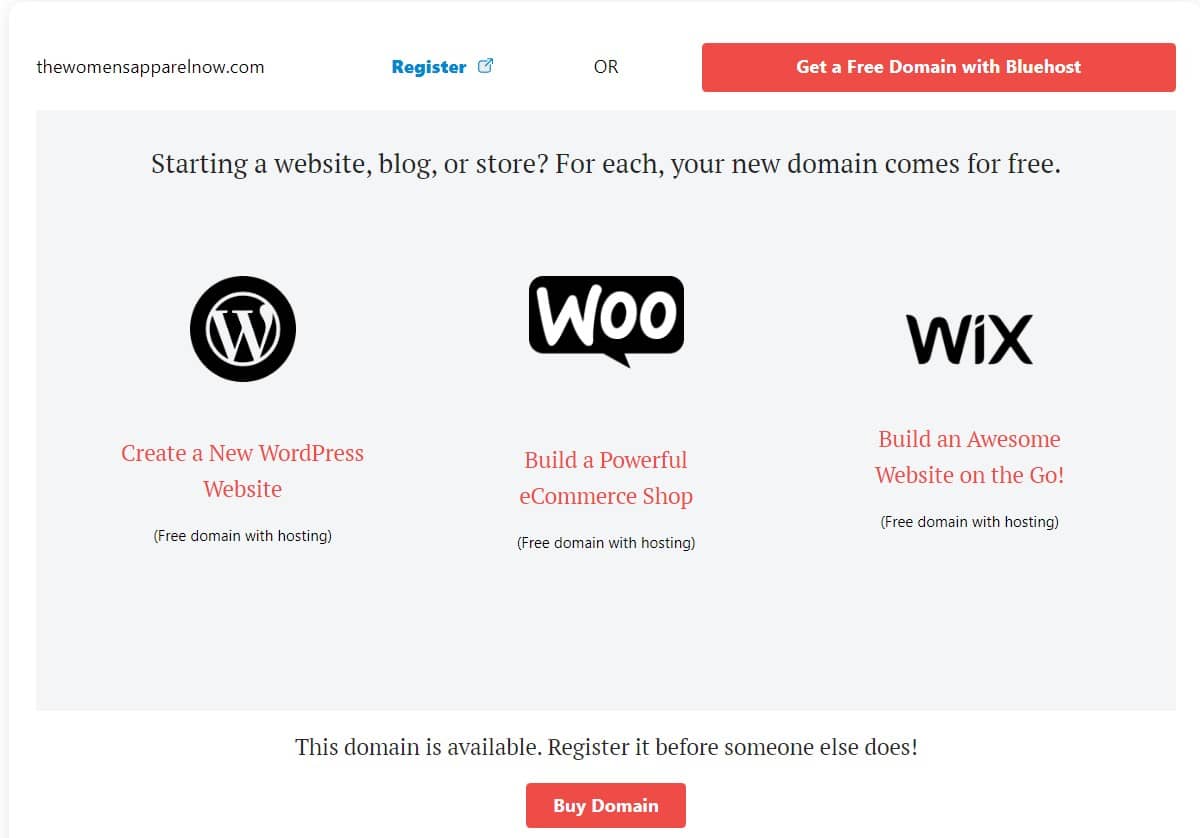Click the Buy Domain button

(x=606, y=805)
